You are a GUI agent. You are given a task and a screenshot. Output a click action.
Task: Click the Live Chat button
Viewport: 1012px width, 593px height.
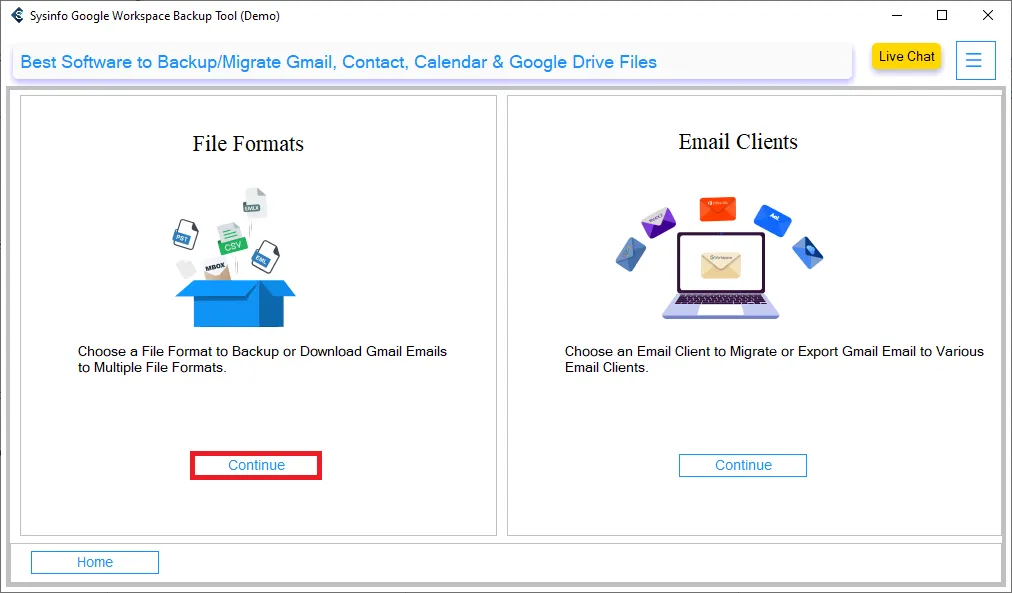[x=906, y=56]
